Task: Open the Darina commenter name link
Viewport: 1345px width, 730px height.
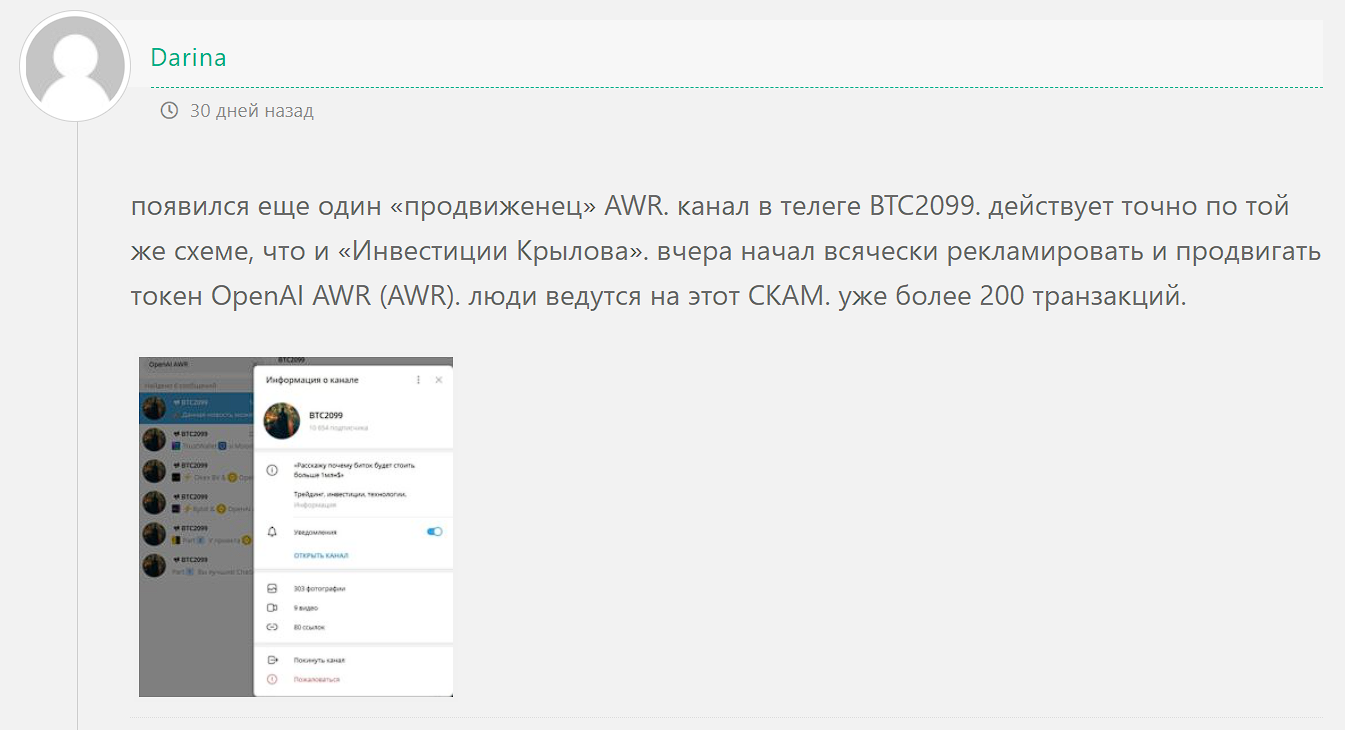Action: click(x=189, y=58)
